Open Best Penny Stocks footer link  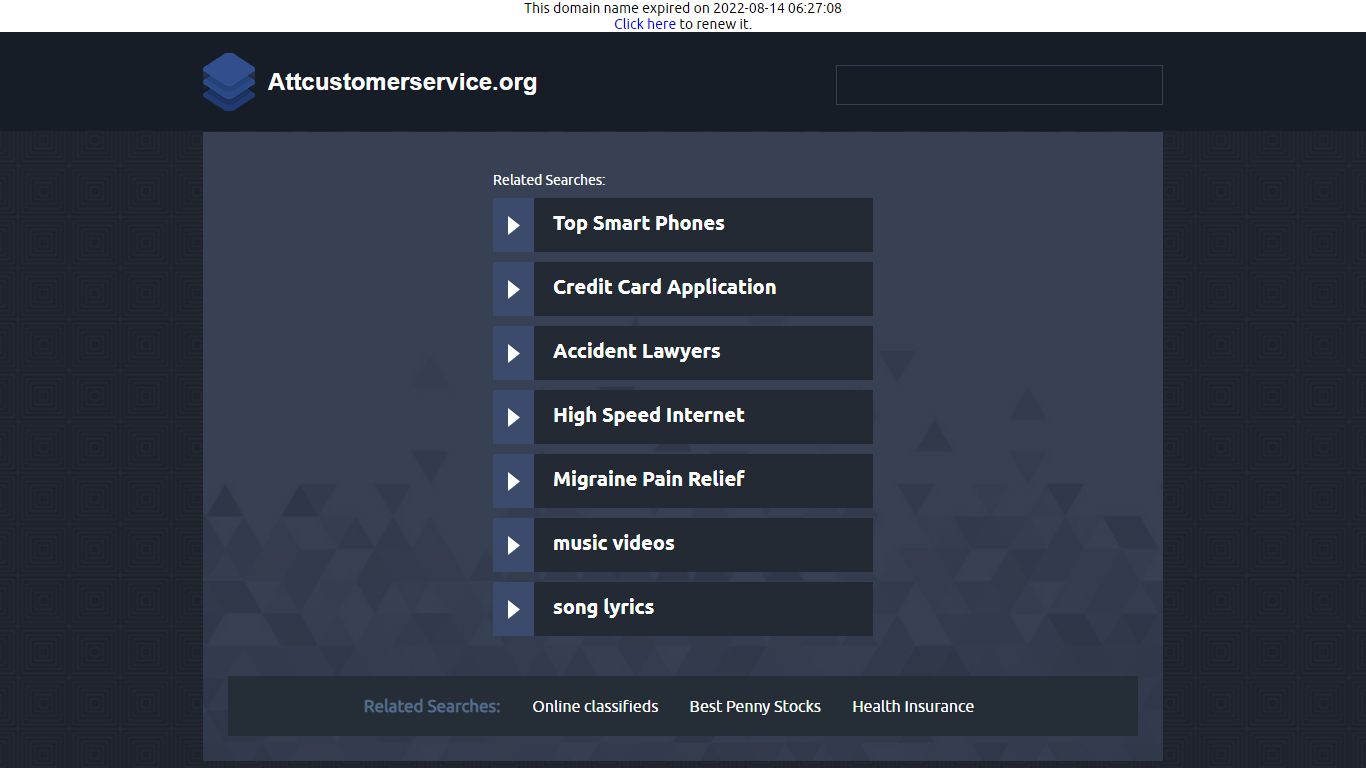[x=755, y=706]
